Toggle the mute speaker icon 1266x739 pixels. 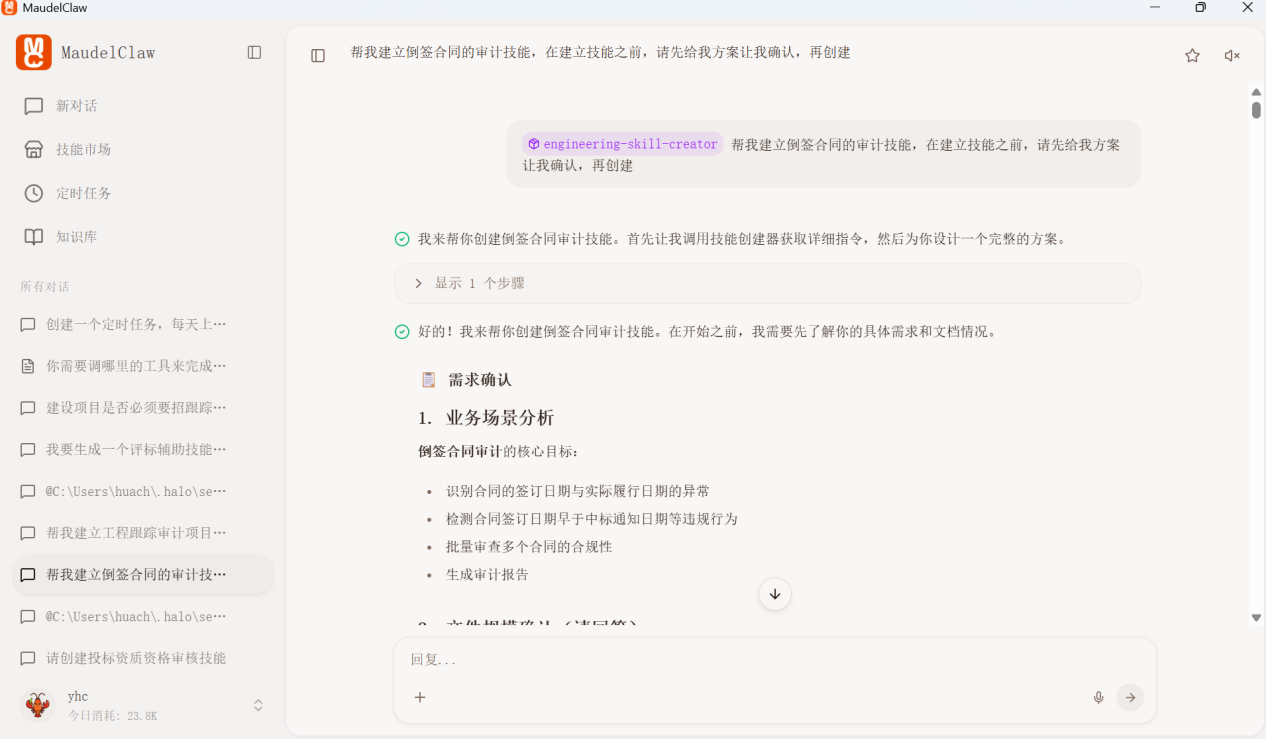[x=1232, y=56]
